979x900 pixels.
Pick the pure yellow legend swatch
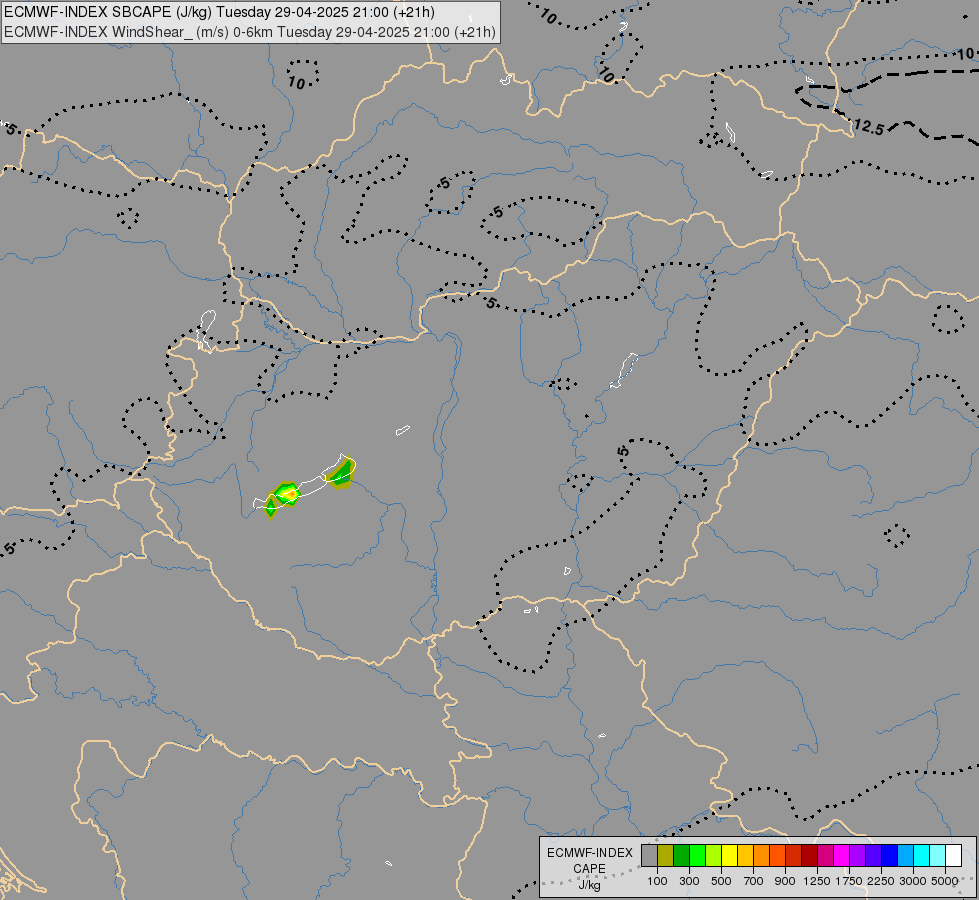click(729, 856)
